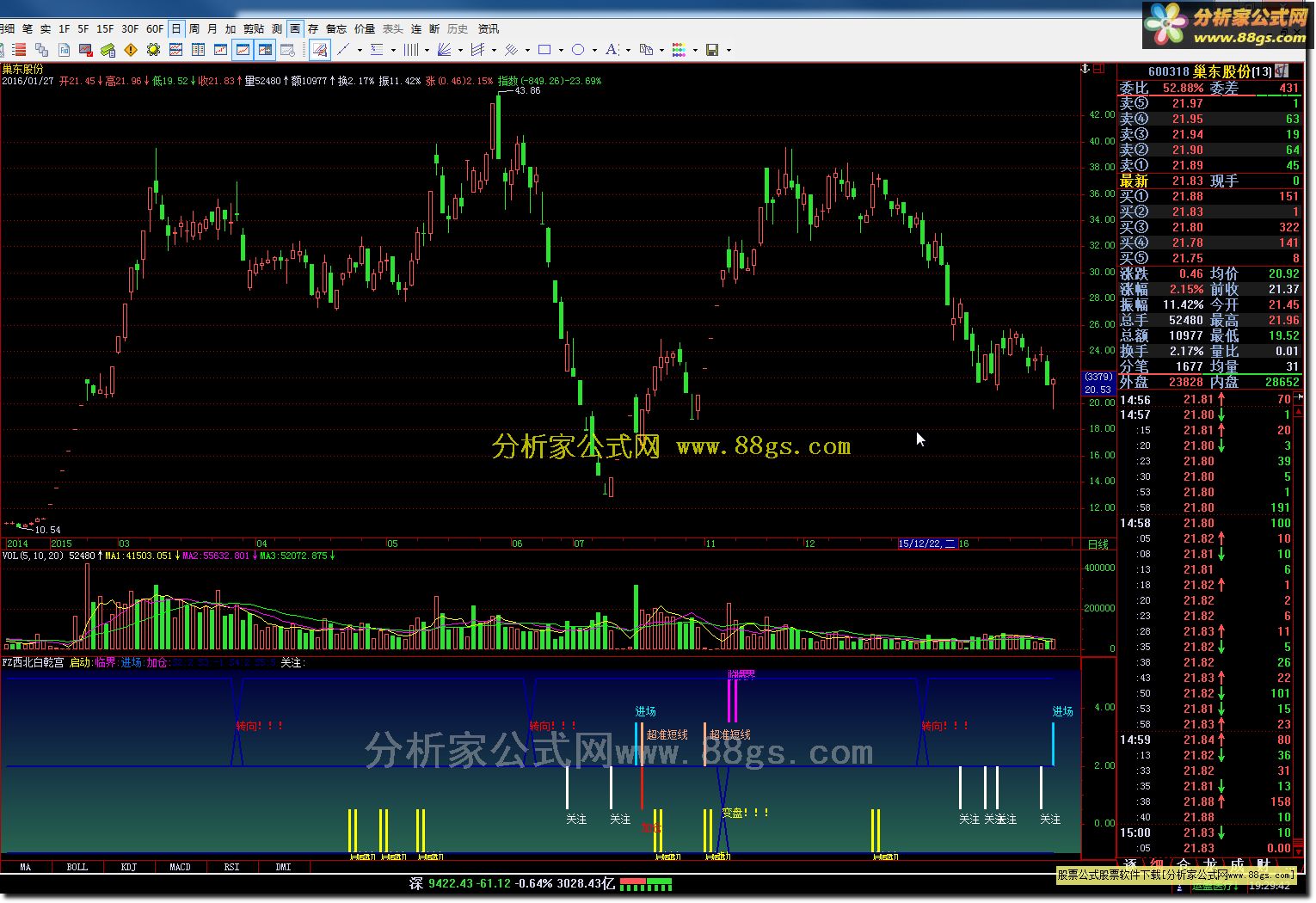
Task: Select the fan lines drawing tool
Action: point(444,50)
